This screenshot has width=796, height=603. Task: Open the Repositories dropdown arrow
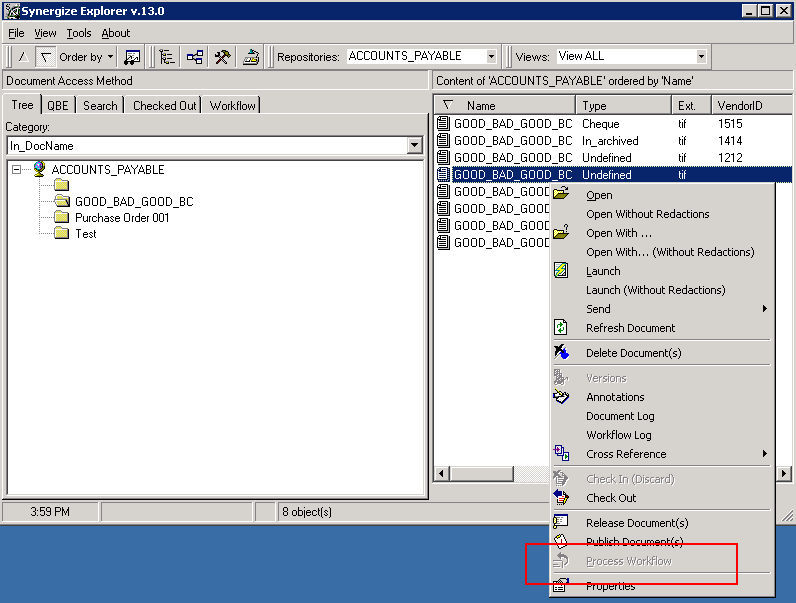[x=491, y=56]
